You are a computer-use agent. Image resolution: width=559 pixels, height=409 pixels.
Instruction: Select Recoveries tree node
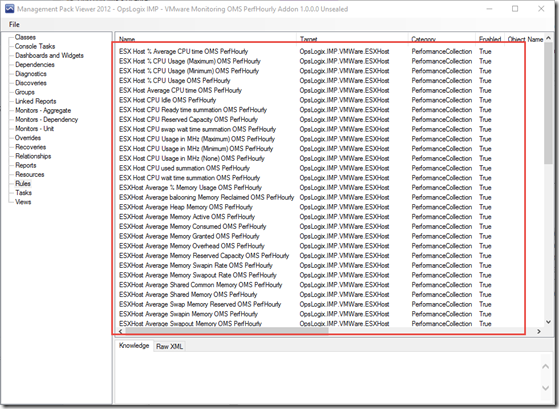30,147
